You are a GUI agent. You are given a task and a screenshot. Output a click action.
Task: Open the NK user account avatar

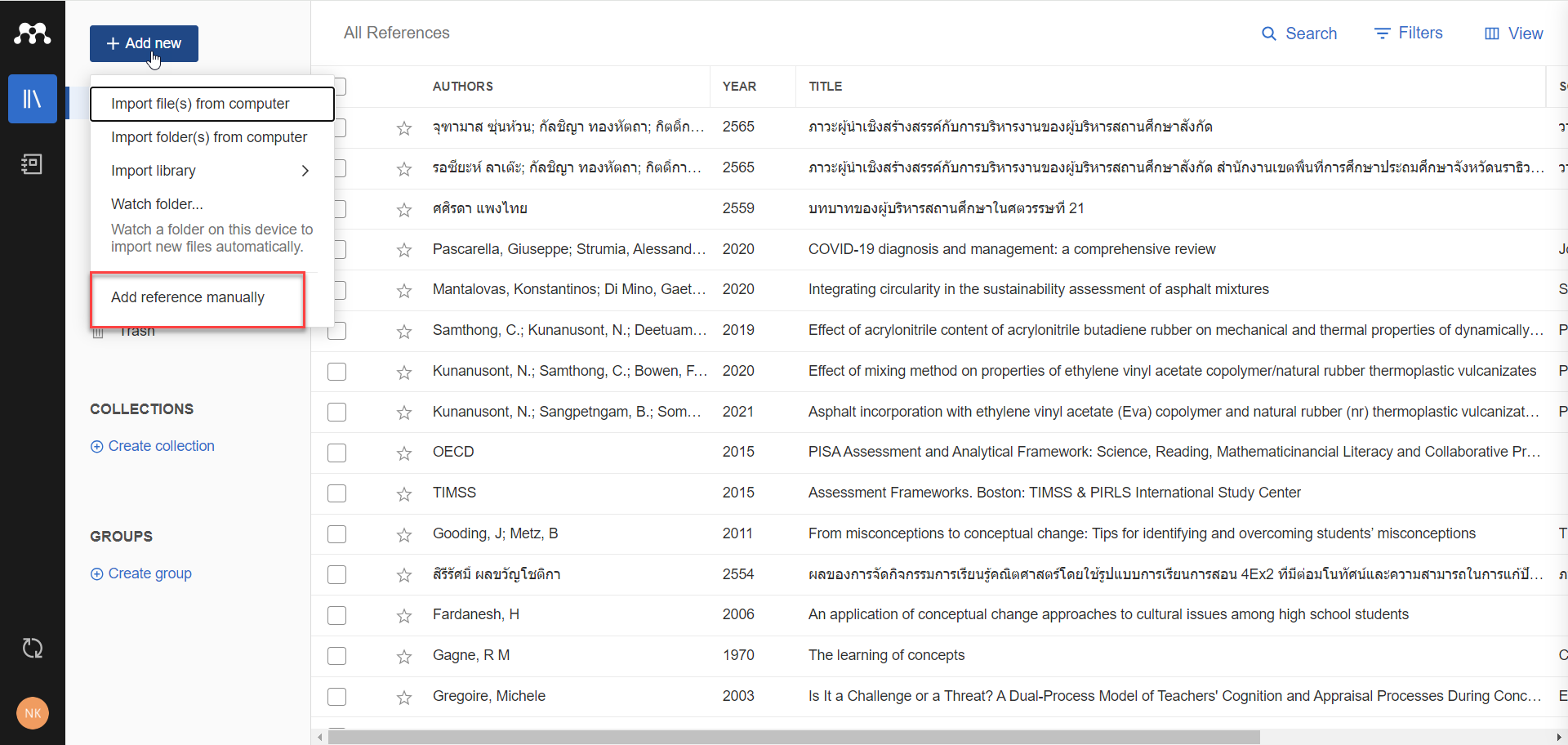click(x=33, y=713)
